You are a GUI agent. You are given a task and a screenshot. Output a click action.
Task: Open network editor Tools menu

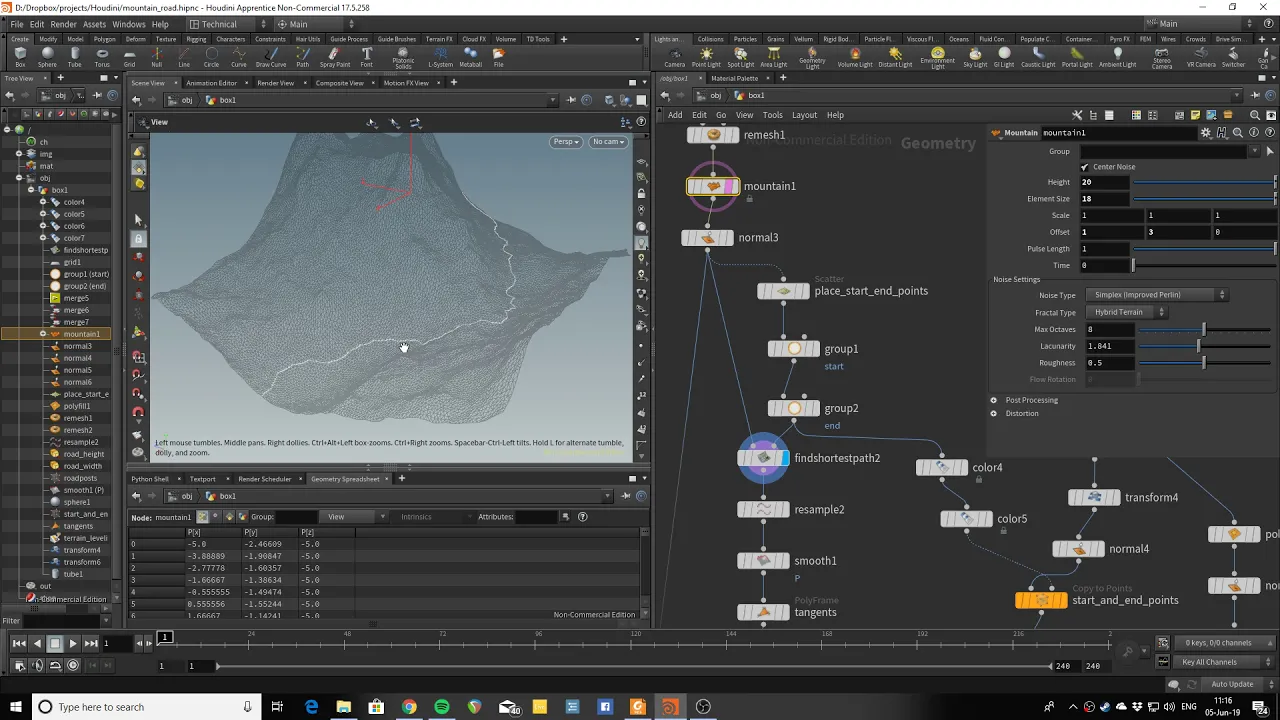(773, 115)
